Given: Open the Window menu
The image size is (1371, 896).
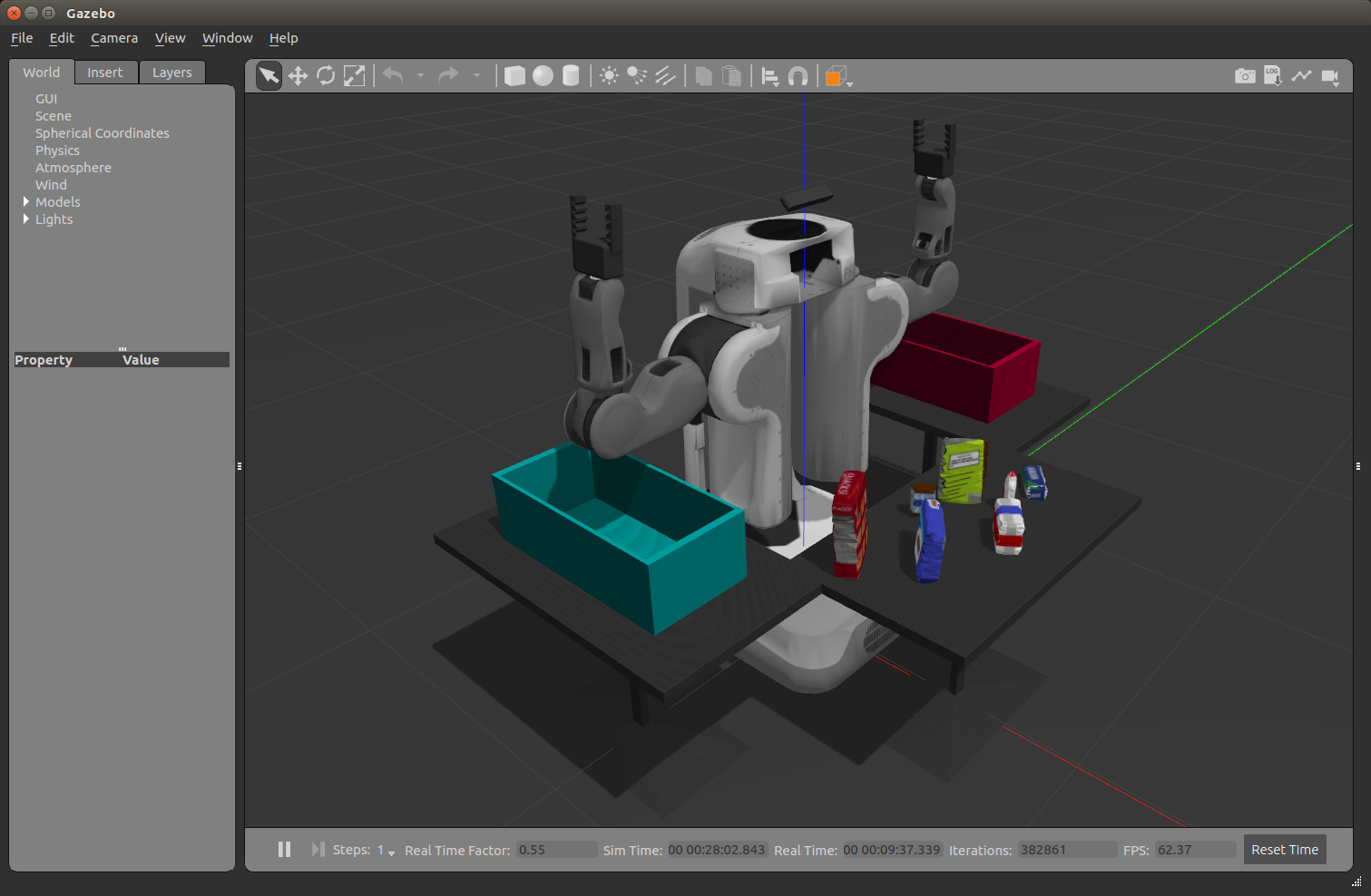Looking at the screenshot, I should 227,38.
